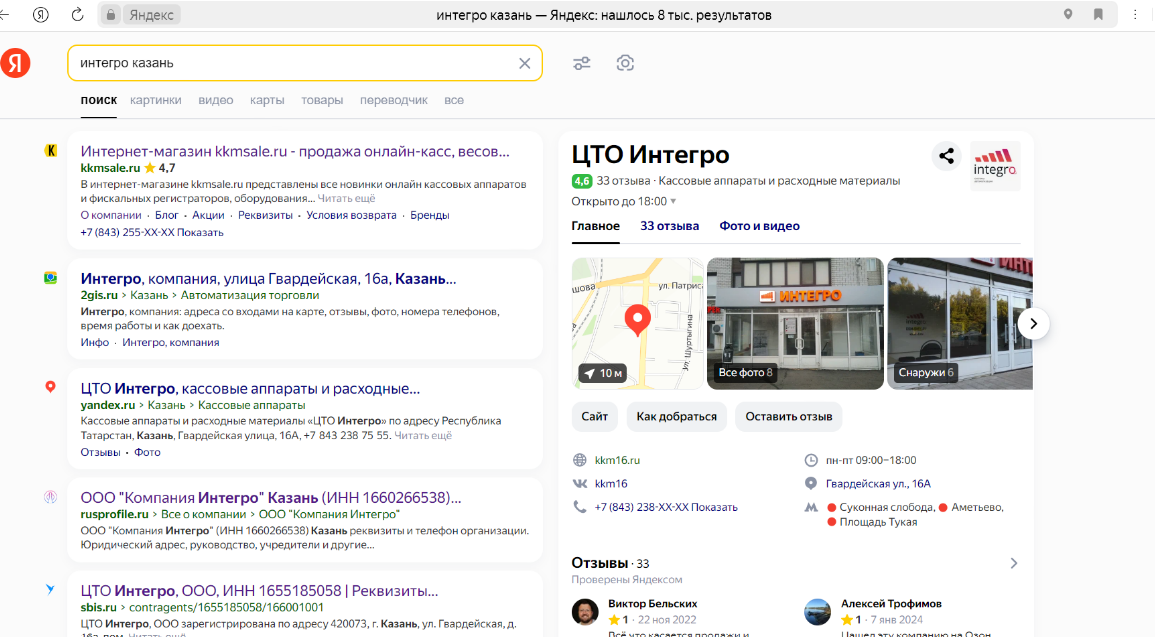Clear the search query with X icon

click(x=524, y=63)
